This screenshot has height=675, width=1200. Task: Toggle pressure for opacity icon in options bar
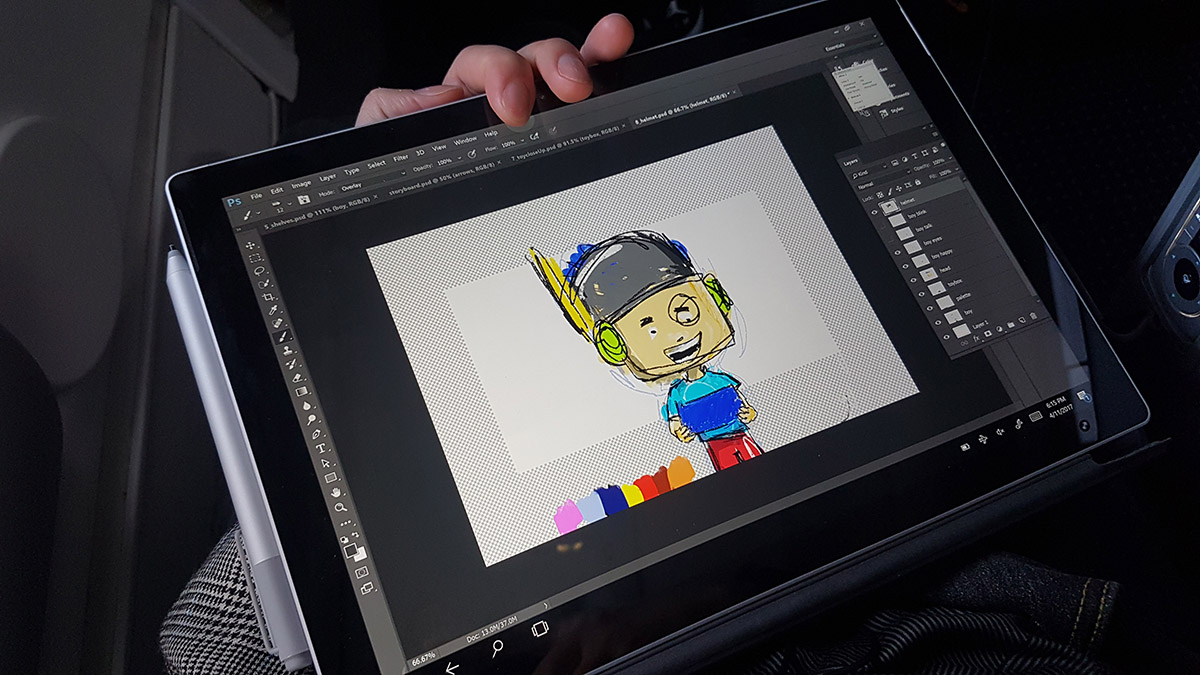click(x=472, y=153)
